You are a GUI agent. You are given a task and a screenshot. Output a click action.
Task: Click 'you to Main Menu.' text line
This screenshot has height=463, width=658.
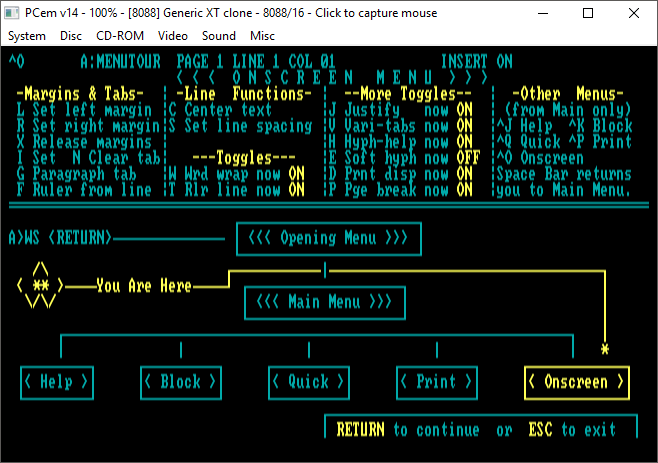[564, 190]
